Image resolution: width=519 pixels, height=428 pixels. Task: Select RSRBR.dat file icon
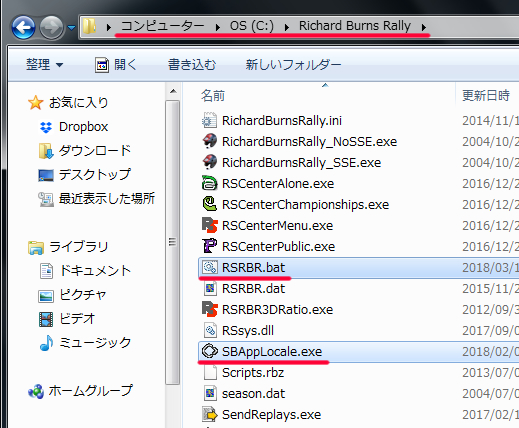(210, 288)
